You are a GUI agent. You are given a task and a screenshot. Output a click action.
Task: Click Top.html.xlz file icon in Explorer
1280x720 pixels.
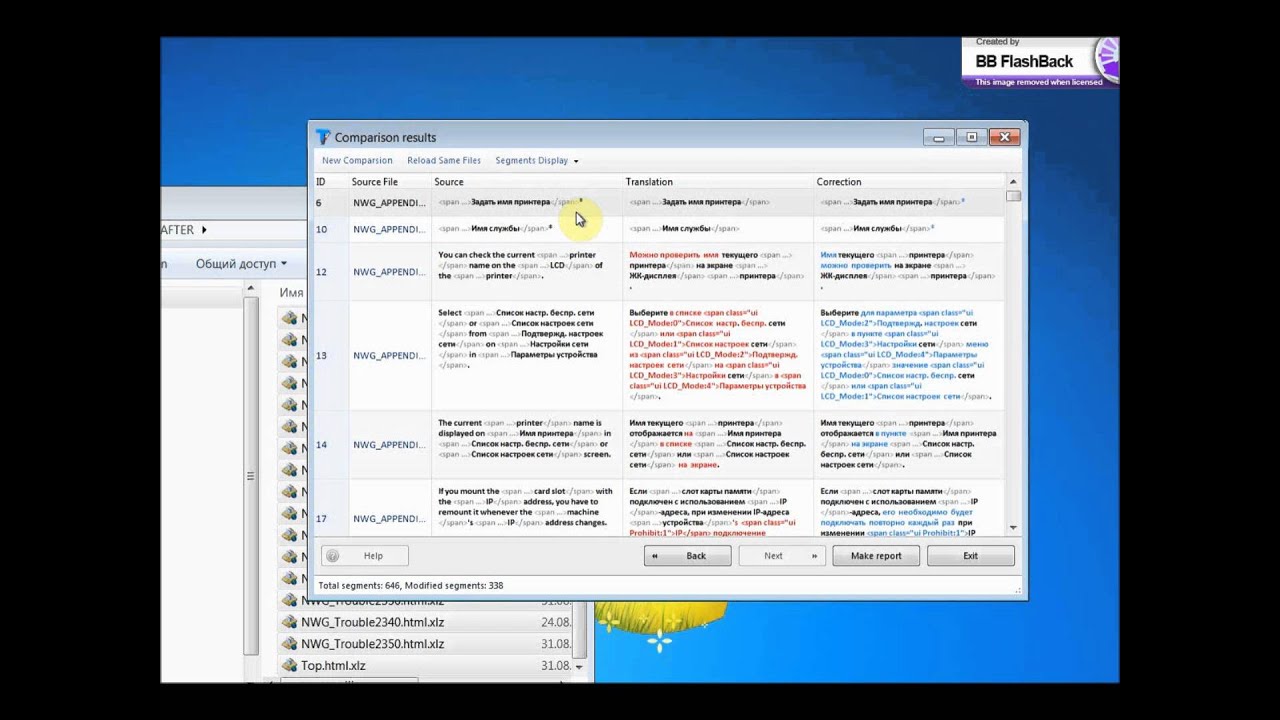290,666
